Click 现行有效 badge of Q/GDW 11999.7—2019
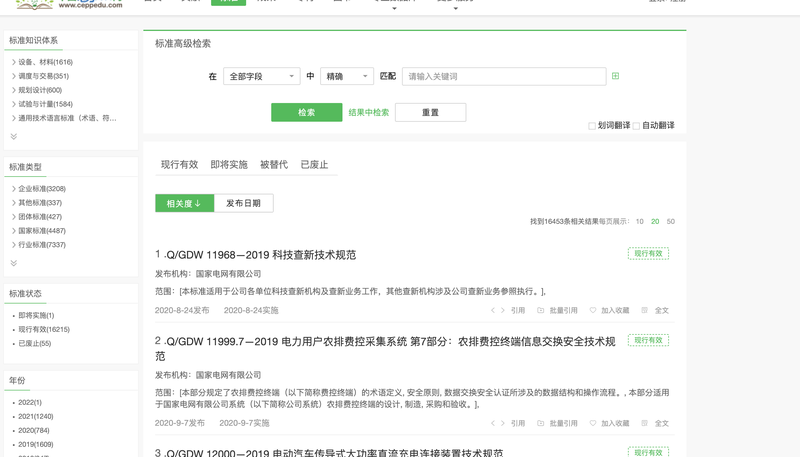This screenshot has height=457, width=800. pos(648,340)
